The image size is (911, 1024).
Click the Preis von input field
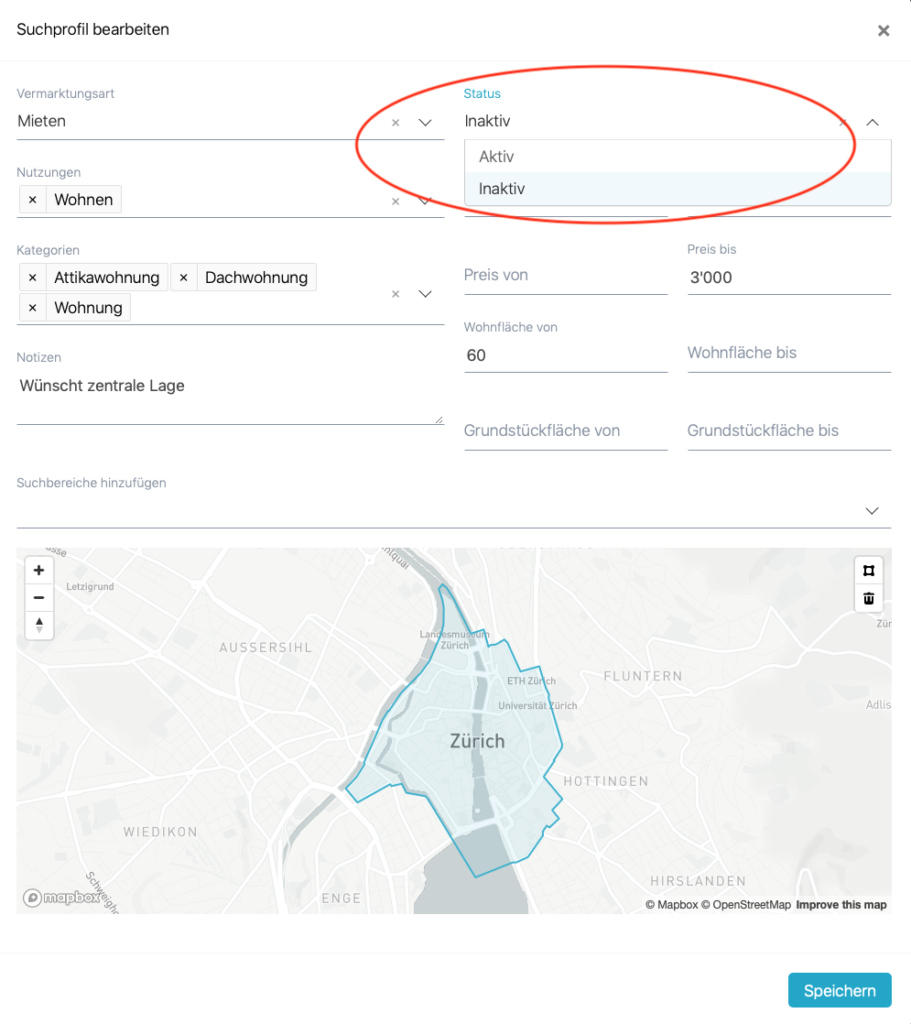[x=565, y=276]
